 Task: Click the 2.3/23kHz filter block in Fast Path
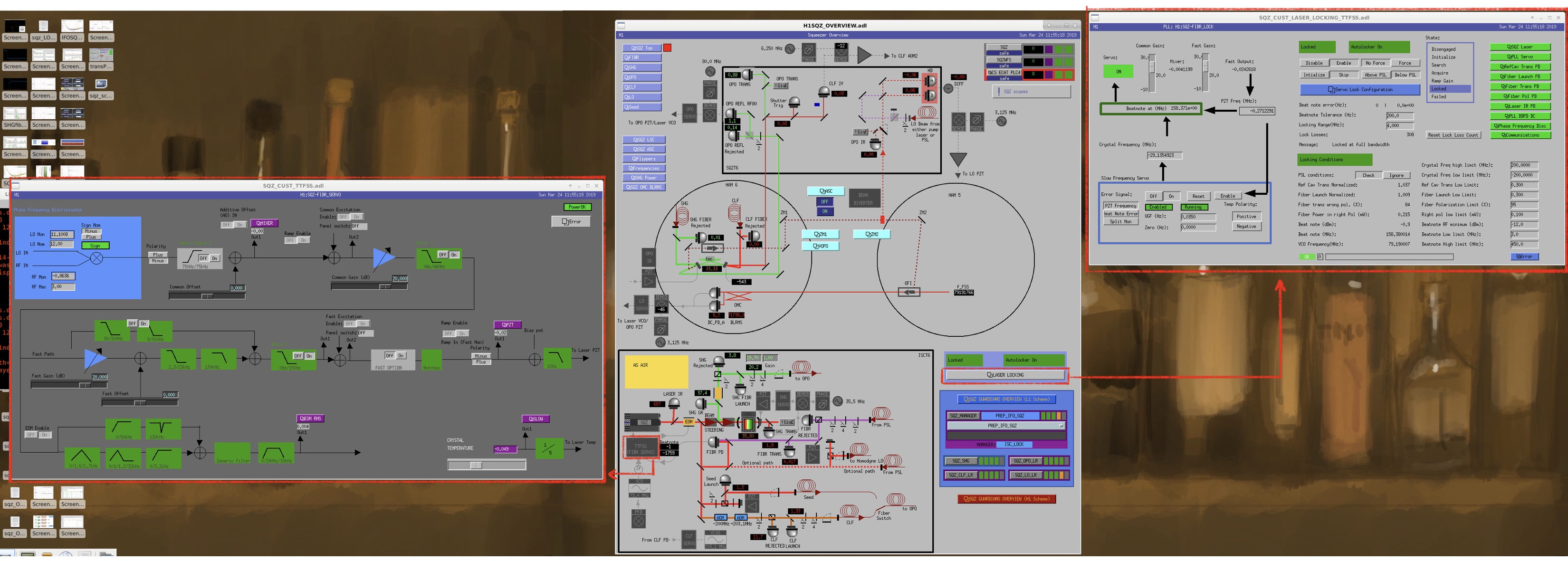[x=178, y=359]
